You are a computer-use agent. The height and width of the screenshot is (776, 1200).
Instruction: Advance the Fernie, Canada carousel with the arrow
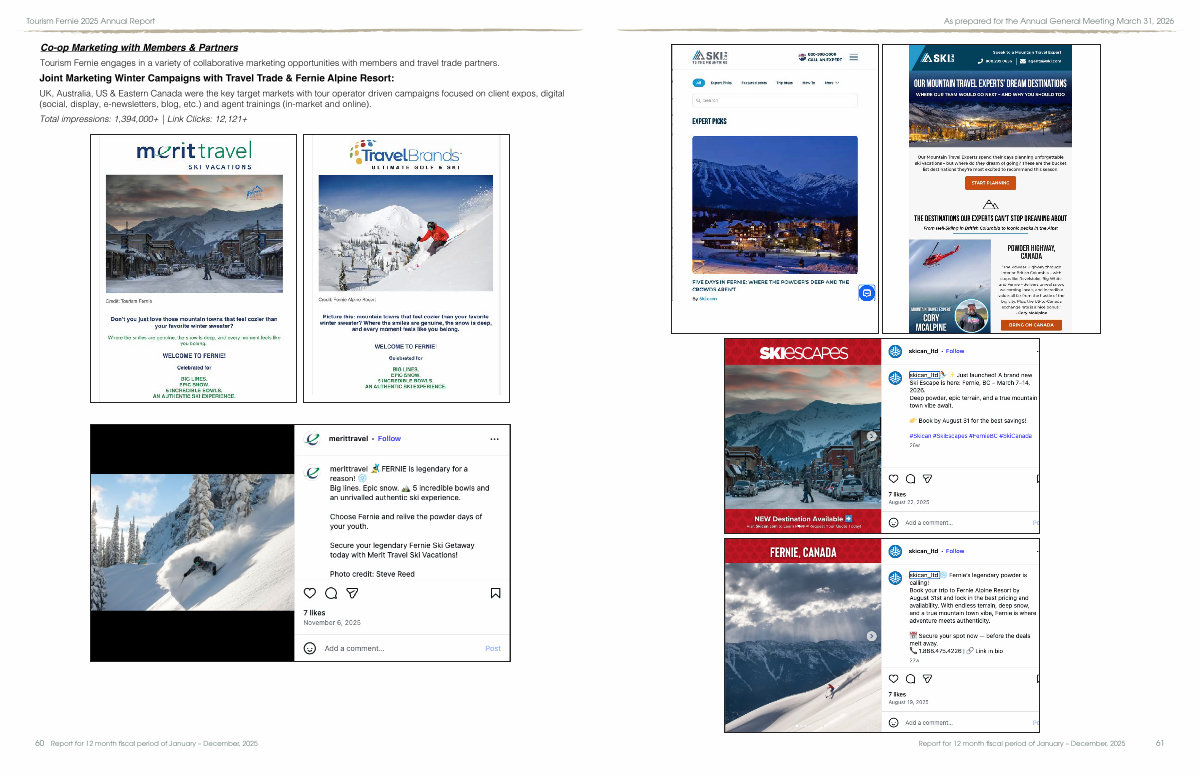point(871,635)
